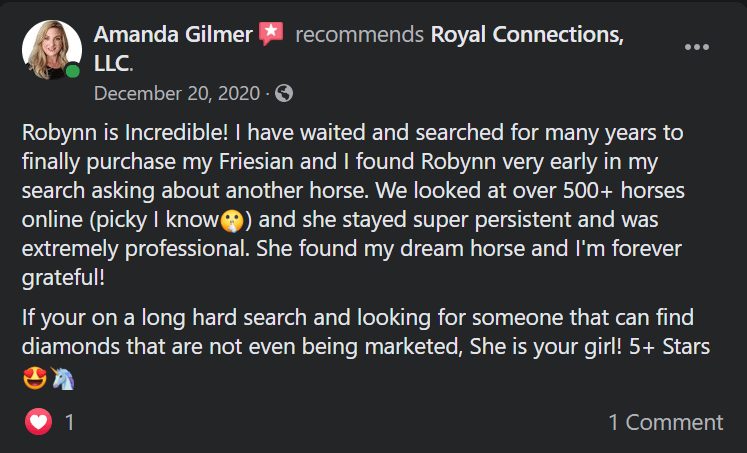Open the three-dot post options menu

point(698,47)
